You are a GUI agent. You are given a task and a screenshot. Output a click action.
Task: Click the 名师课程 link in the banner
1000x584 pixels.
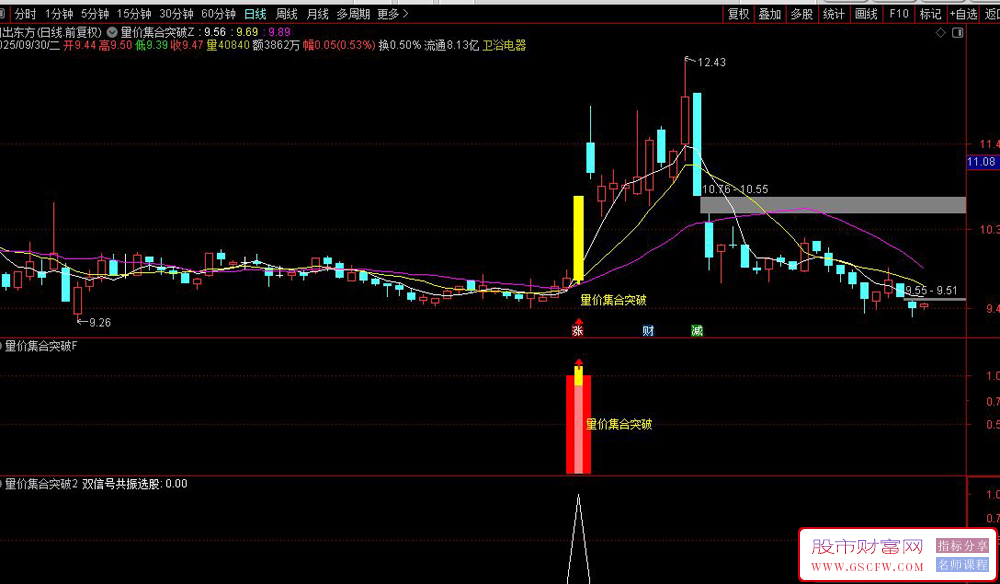coord(962,565)
